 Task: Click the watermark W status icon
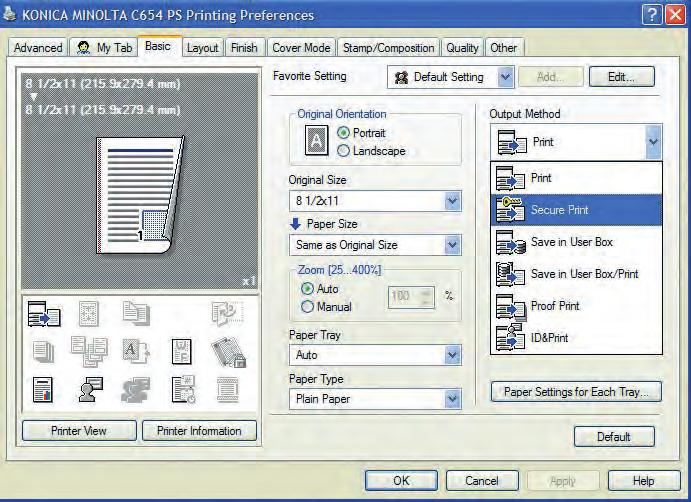[x=182, y=352]
